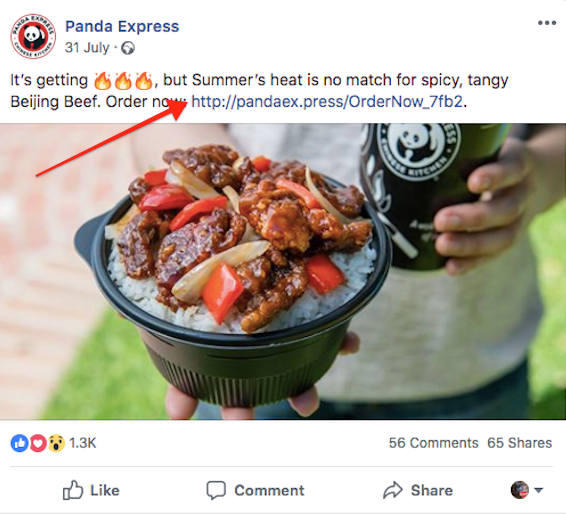566x514 pixels.
Task: Click the 31 July post timestamp
Action: (87, 48)
